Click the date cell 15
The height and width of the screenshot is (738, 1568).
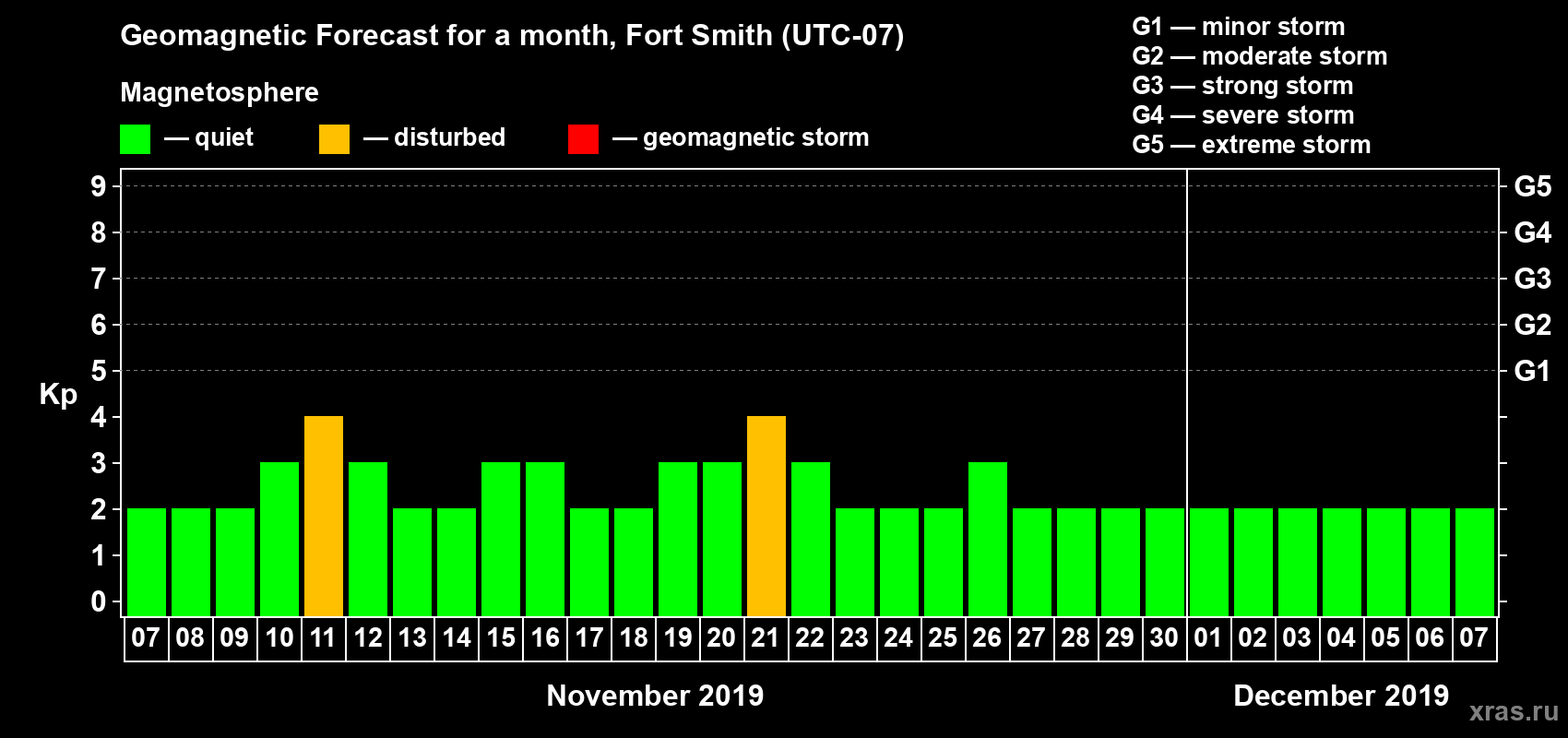point(501,638)
